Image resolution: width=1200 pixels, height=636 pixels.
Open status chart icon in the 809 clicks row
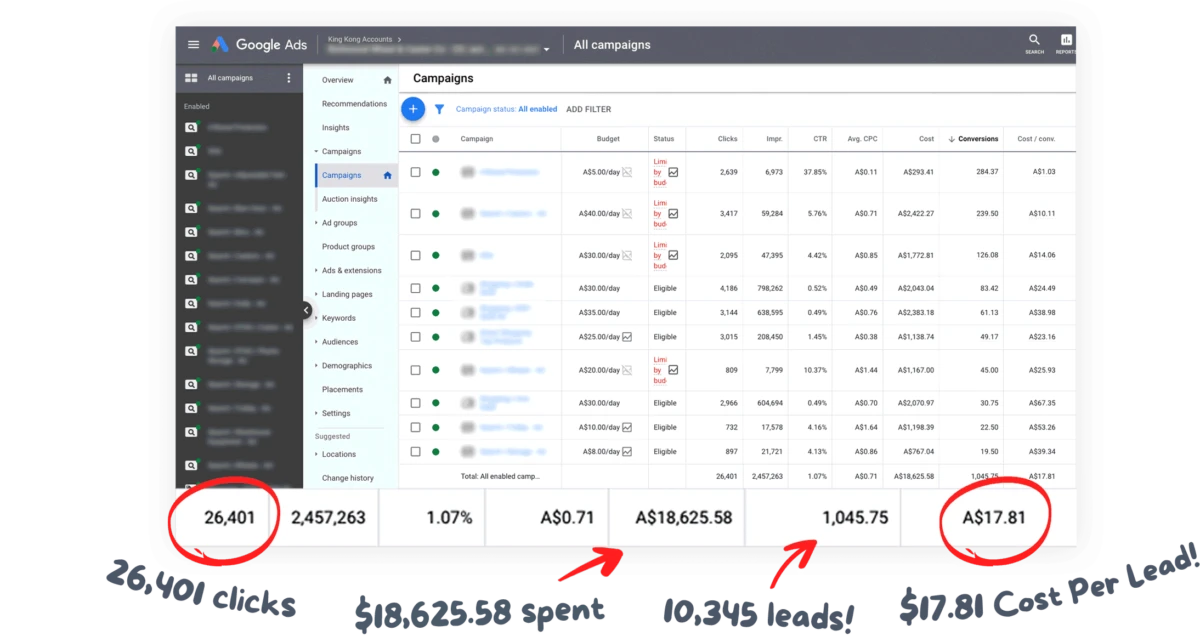pos(673,370)
